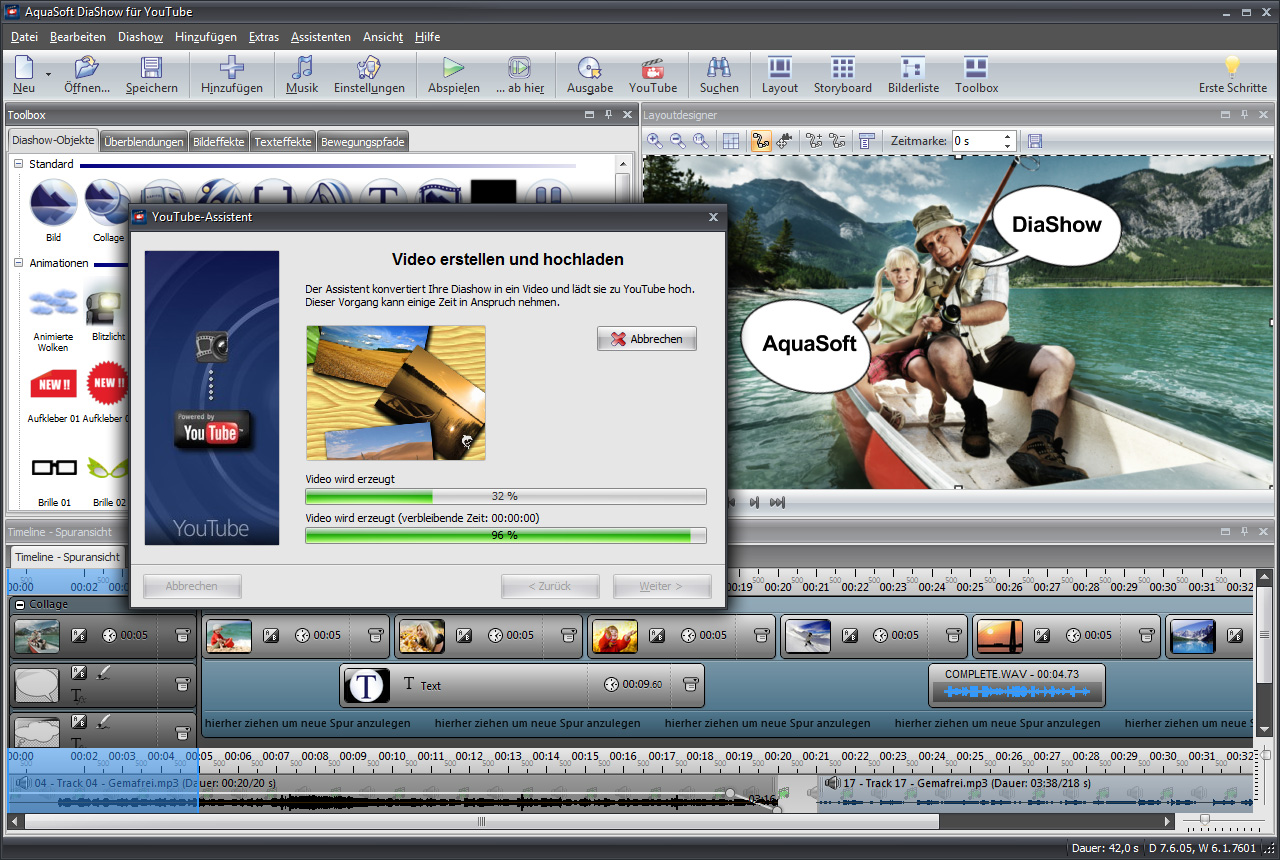Click the remove path point icon
1280x860 pixels.
(x=838, y=141)
